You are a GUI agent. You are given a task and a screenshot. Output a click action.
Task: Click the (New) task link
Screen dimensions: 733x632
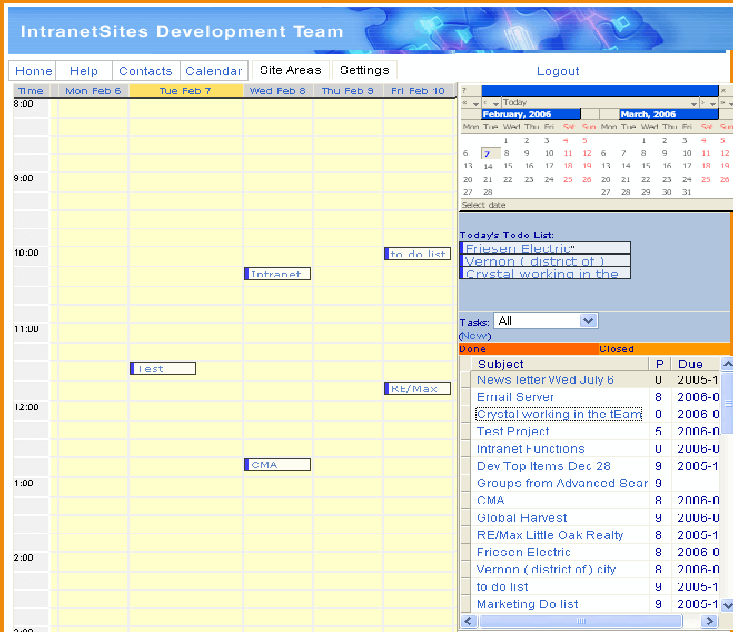[475, 336]
